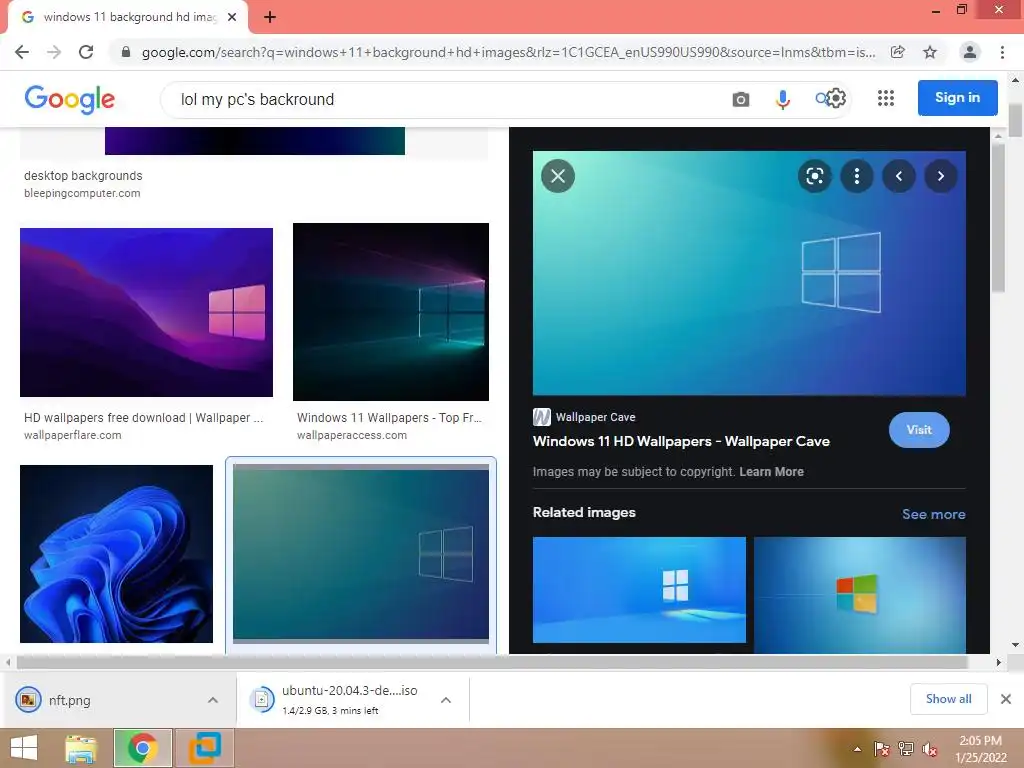Image resolution: width=1024 pixels, height=768 pixels.
Task: Click the HD wallpapers free download caption
Action: coord(144,417)
